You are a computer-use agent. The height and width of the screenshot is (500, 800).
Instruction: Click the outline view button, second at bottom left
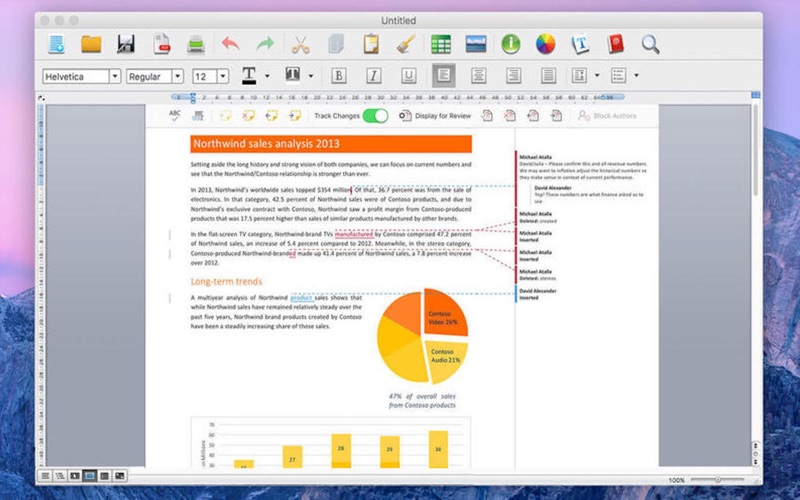point(60,476)
